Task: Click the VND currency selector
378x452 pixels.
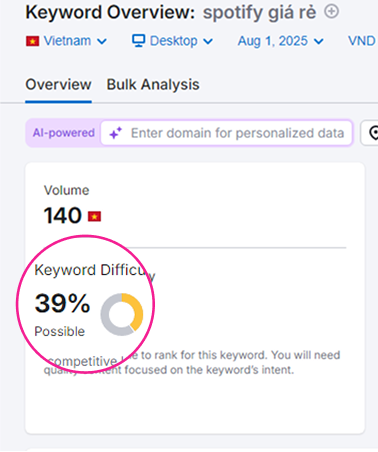Action: pos(363,41)
